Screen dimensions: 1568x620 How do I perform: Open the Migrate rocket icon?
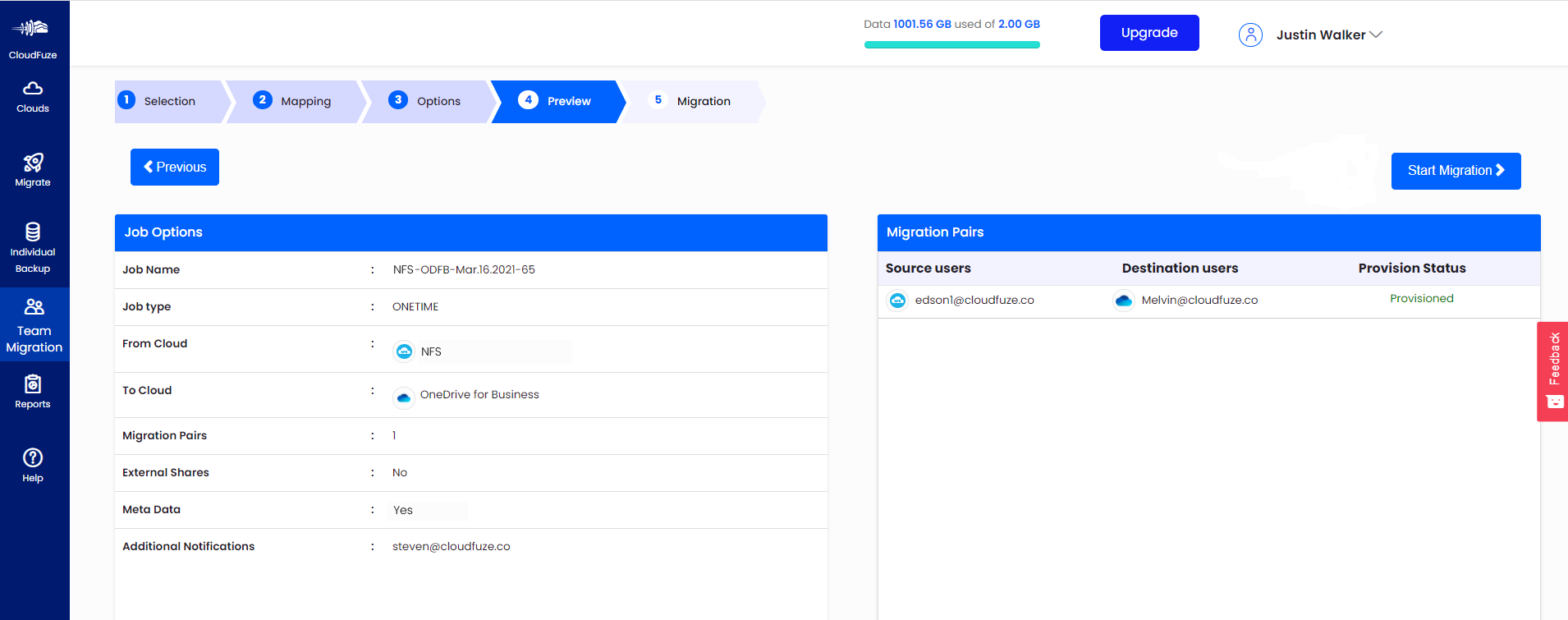click(33, 162)
